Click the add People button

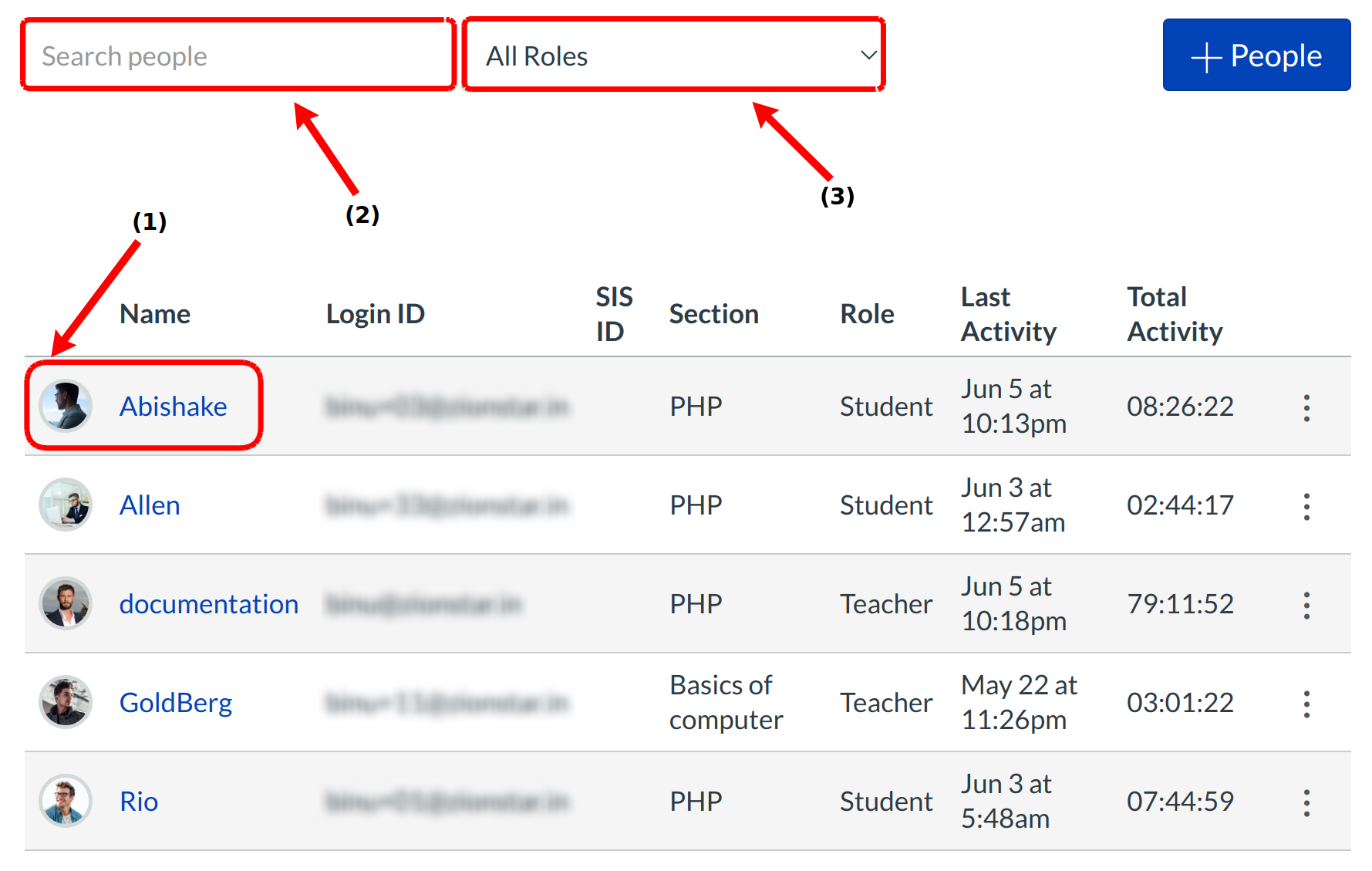tap(1256, 56)
